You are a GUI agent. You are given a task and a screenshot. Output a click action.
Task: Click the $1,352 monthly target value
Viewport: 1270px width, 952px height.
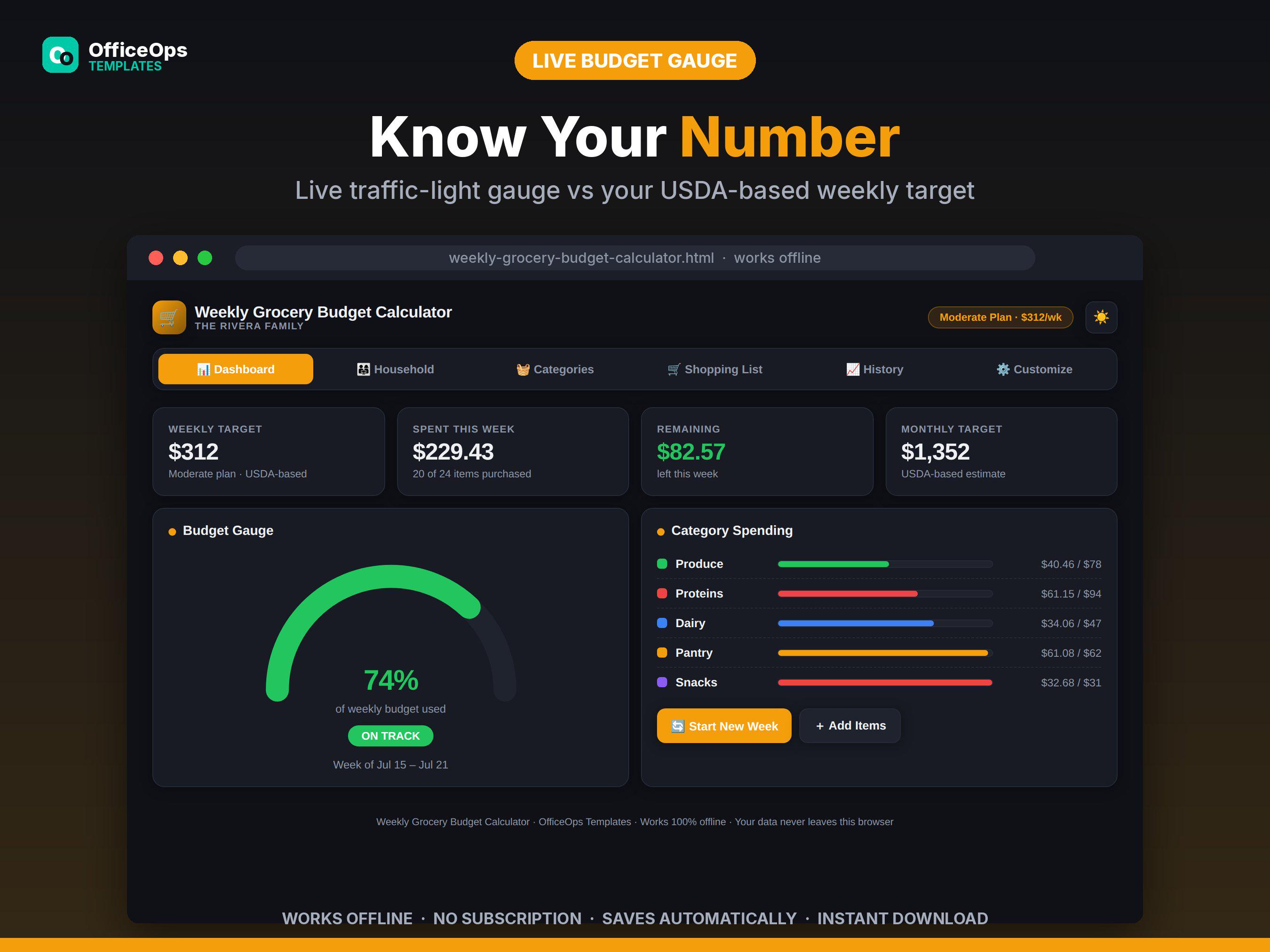935,452
